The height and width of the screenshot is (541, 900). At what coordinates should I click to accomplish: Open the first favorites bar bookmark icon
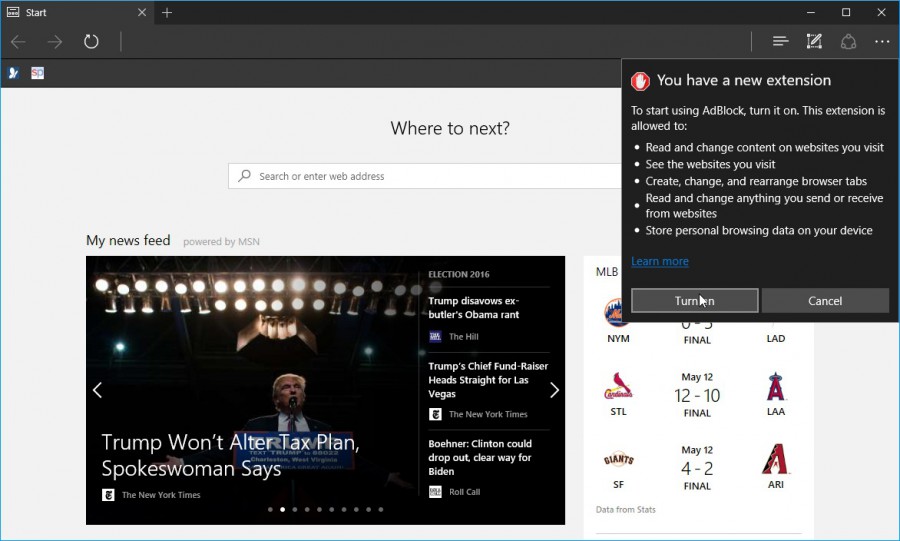click(x=14, y=73)
